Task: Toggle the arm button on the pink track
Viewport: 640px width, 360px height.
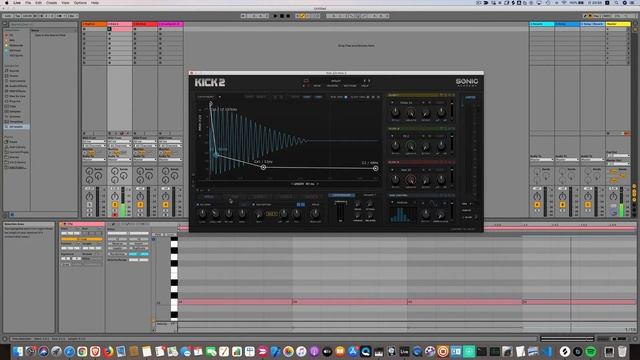Action: [115, 215]
